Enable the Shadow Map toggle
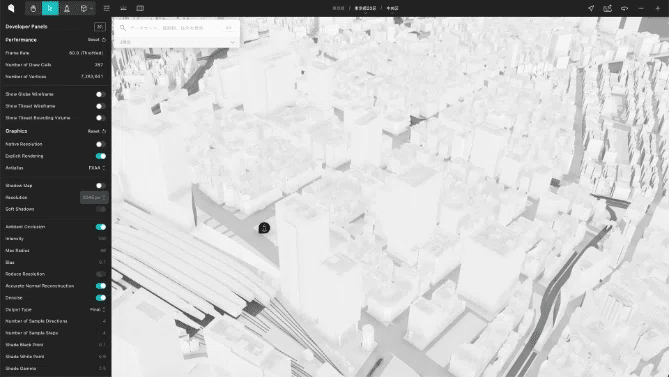 click(100, 186)
